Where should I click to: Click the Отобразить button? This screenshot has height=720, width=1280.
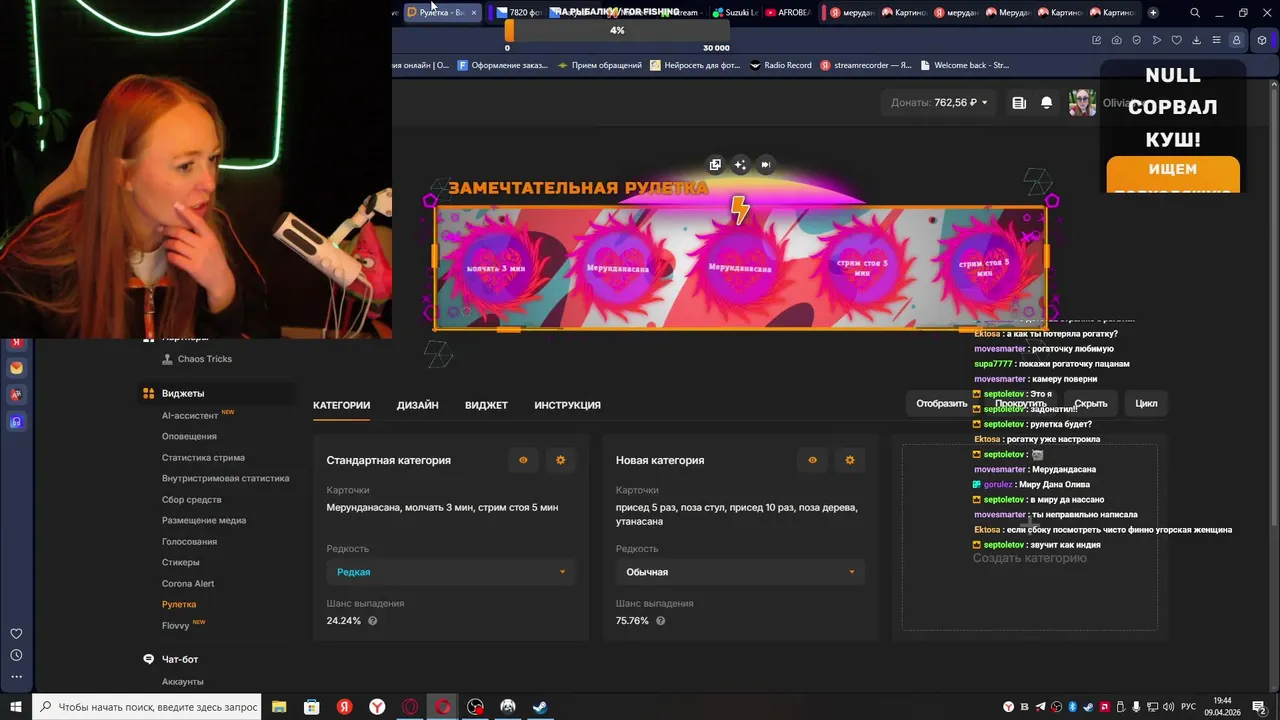coord(941,403)
